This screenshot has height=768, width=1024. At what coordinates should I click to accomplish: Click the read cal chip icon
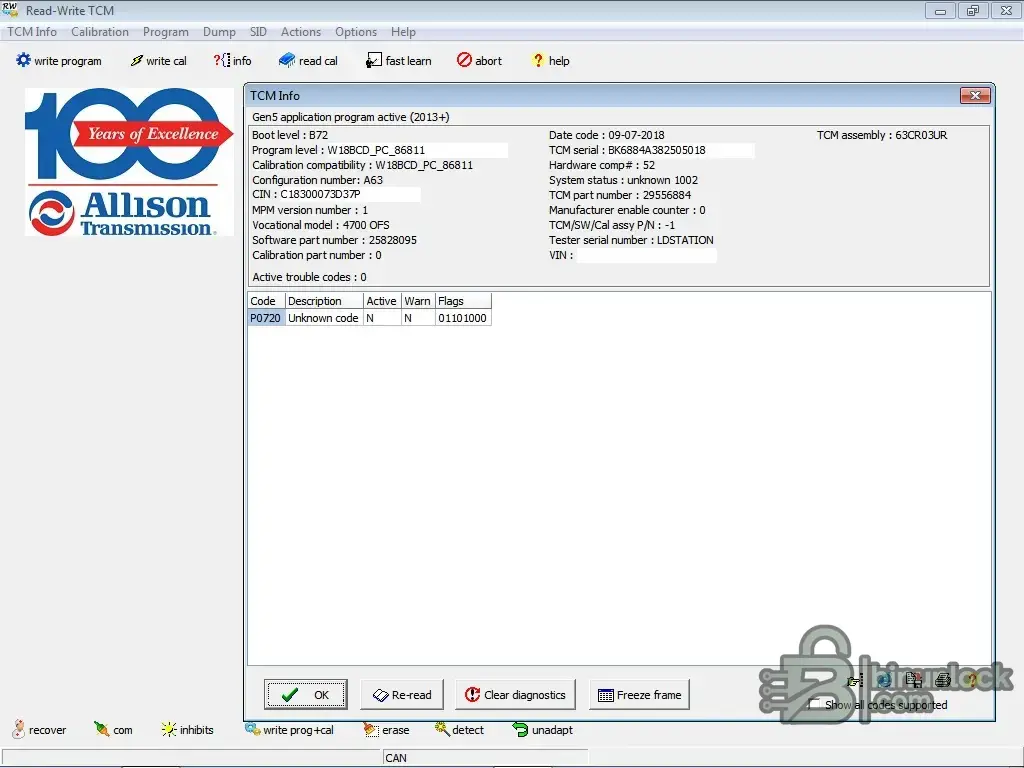287,60
